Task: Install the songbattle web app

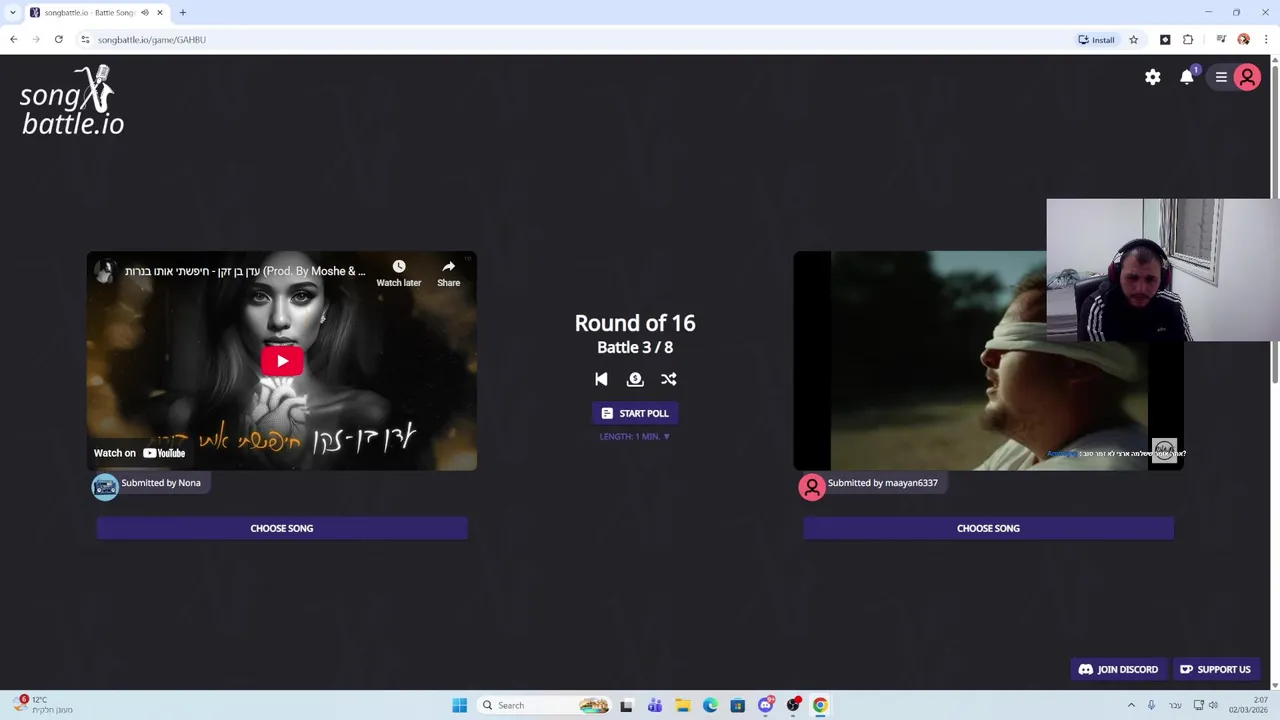Action: coord(1096,39)
